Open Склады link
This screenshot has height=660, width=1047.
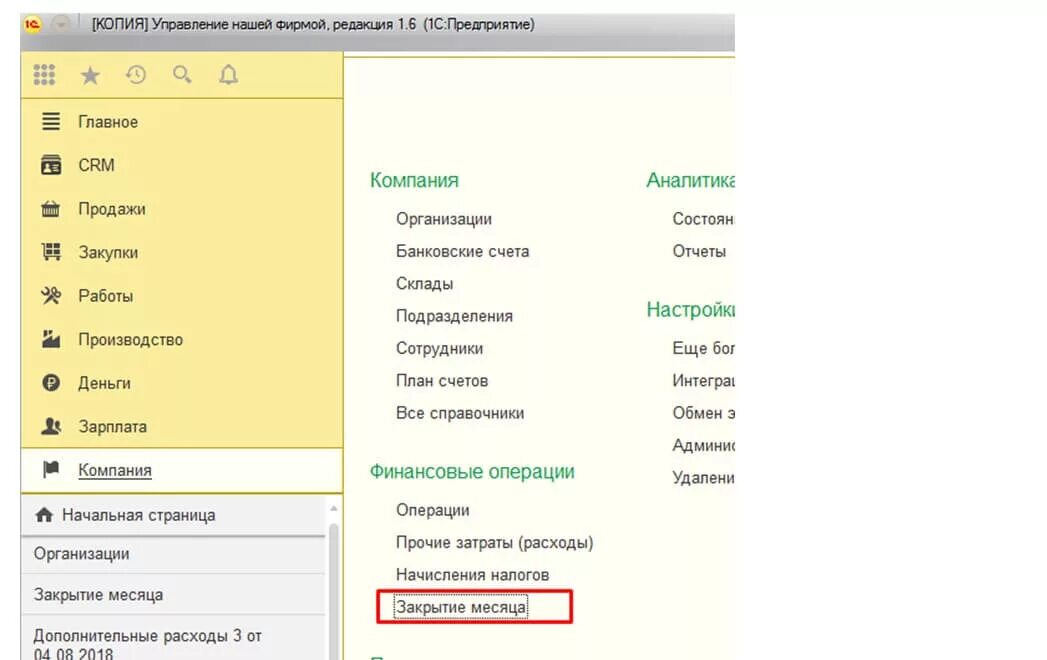[424, 284]
